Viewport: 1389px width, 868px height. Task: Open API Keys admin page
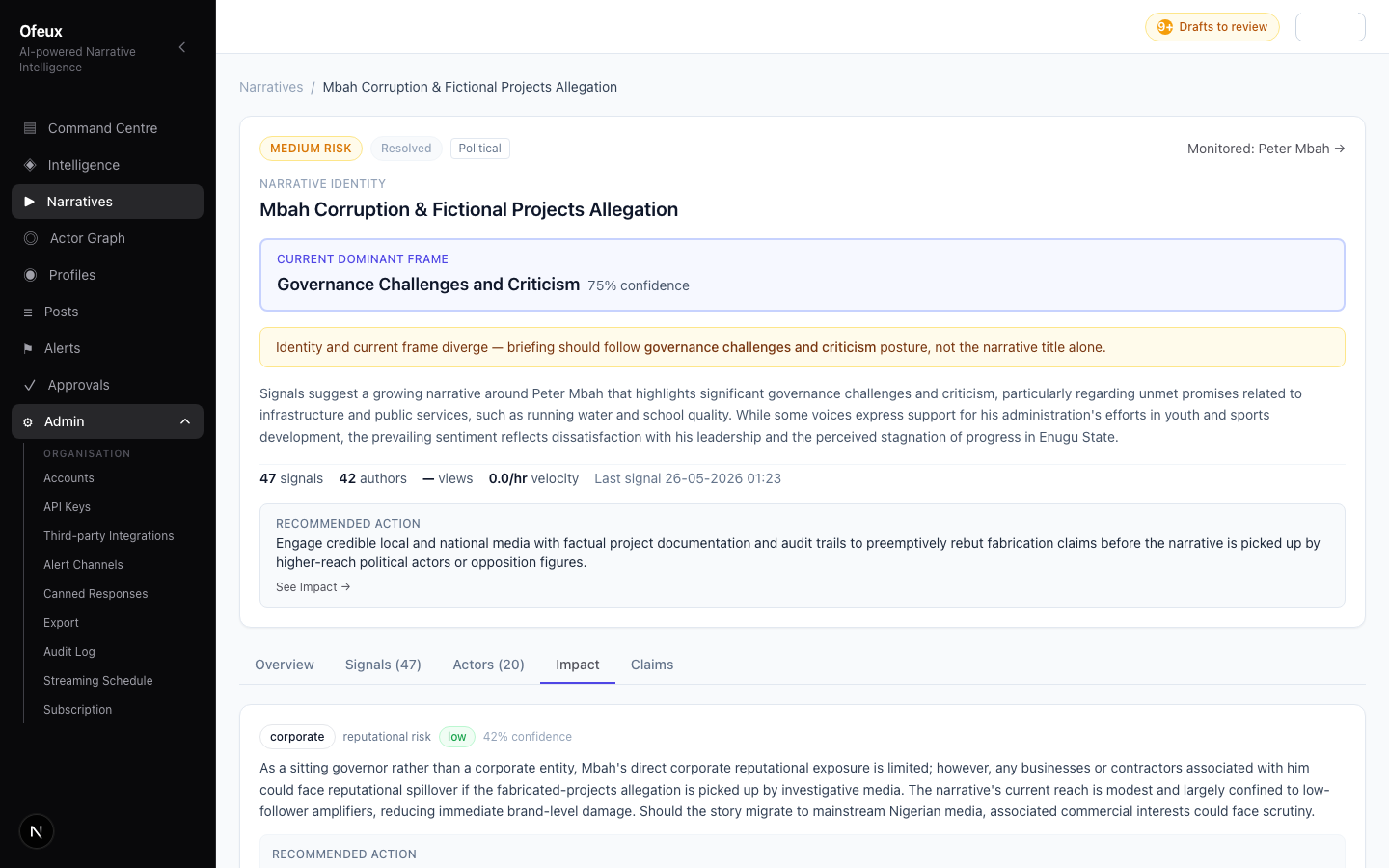point(67,507)
